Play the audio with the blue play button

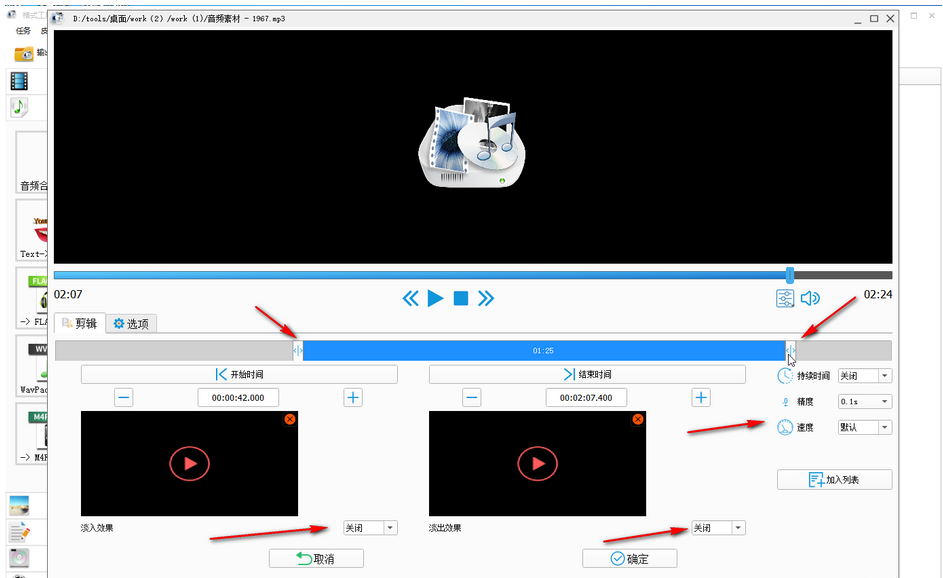[x=435, y=298]
